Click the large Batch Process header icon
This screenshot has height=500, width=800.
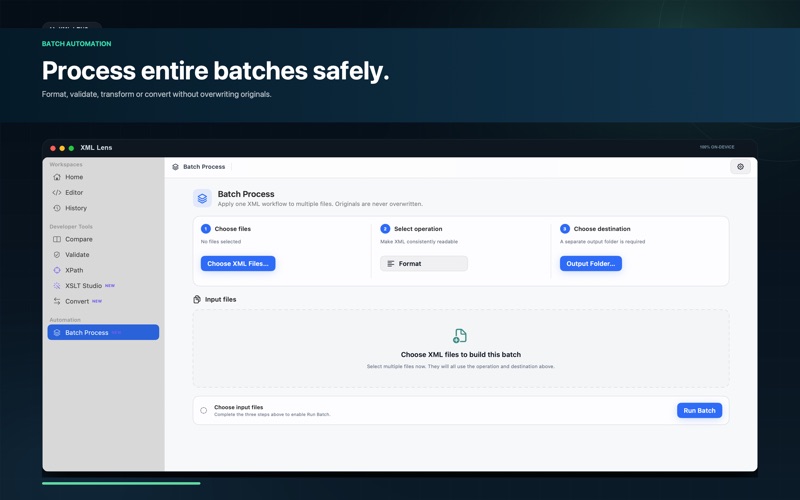(x=202, y=198)
